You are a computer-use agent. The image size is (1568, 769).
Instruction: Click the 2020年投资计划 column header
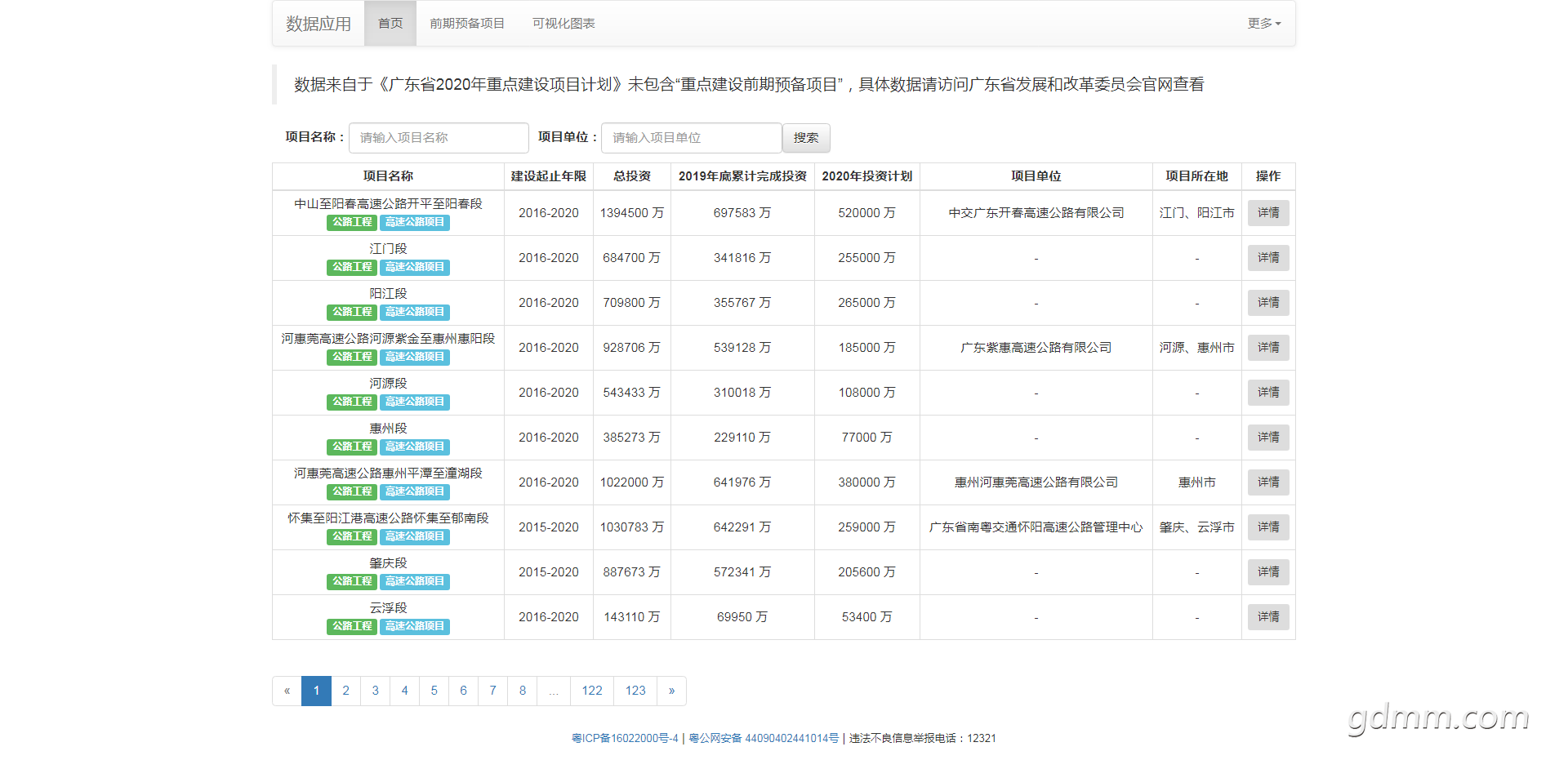867,176
